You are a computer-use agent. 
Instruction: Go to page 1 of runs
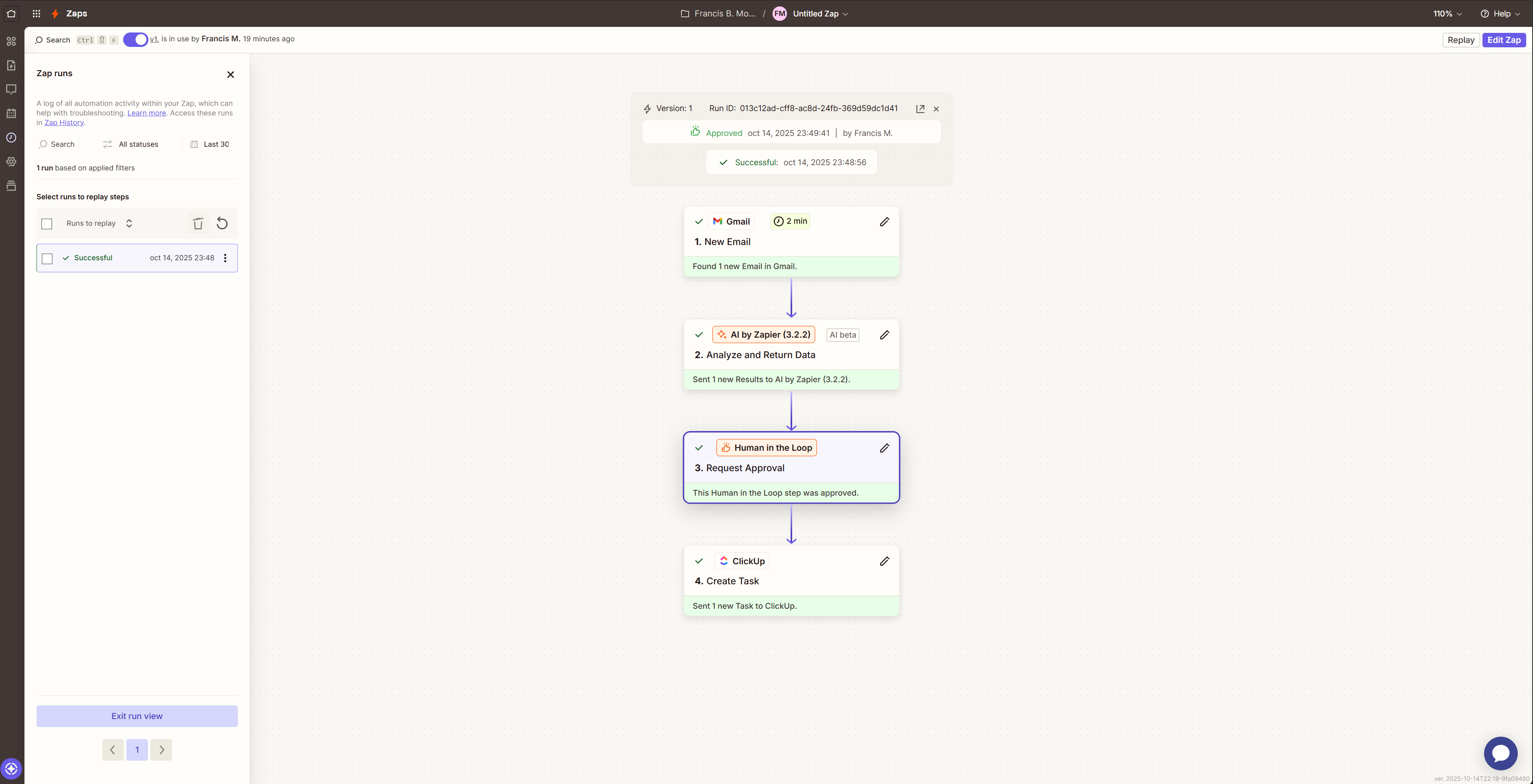click(137, 750)
